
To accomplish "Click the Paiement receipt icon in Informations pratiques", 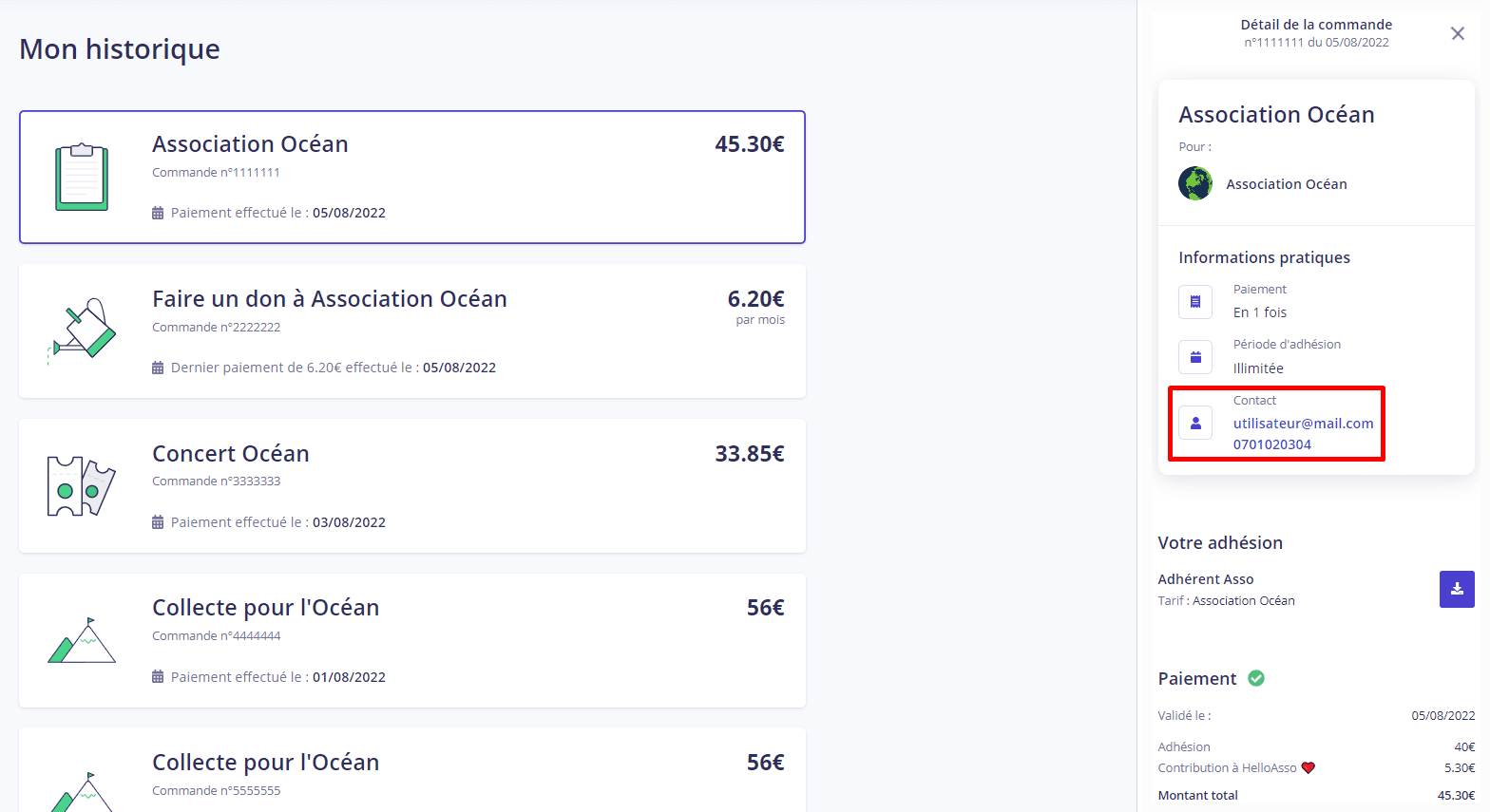I will coord(1195,302).
